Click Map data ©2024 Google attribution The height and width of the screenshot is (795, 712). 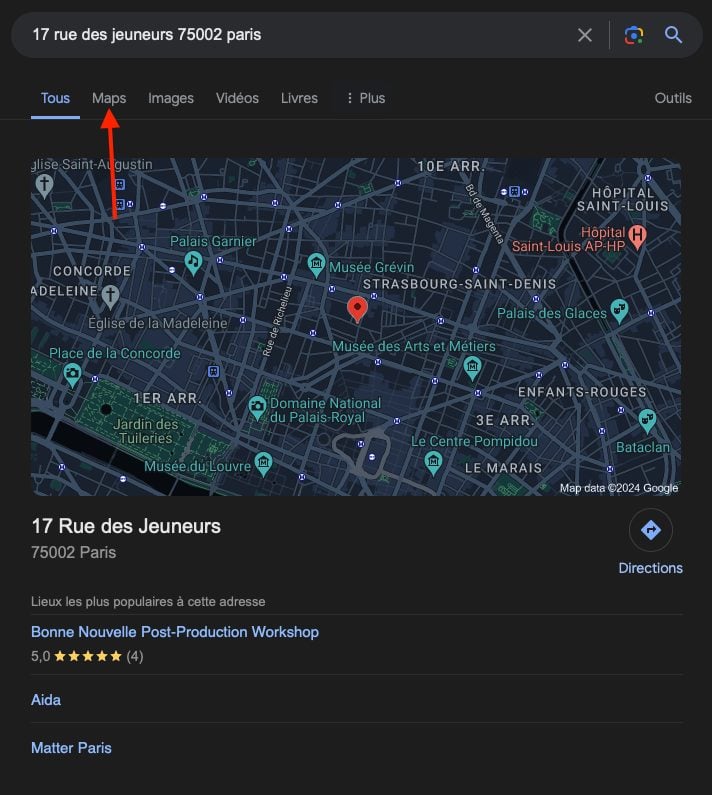tap(619, 488)
